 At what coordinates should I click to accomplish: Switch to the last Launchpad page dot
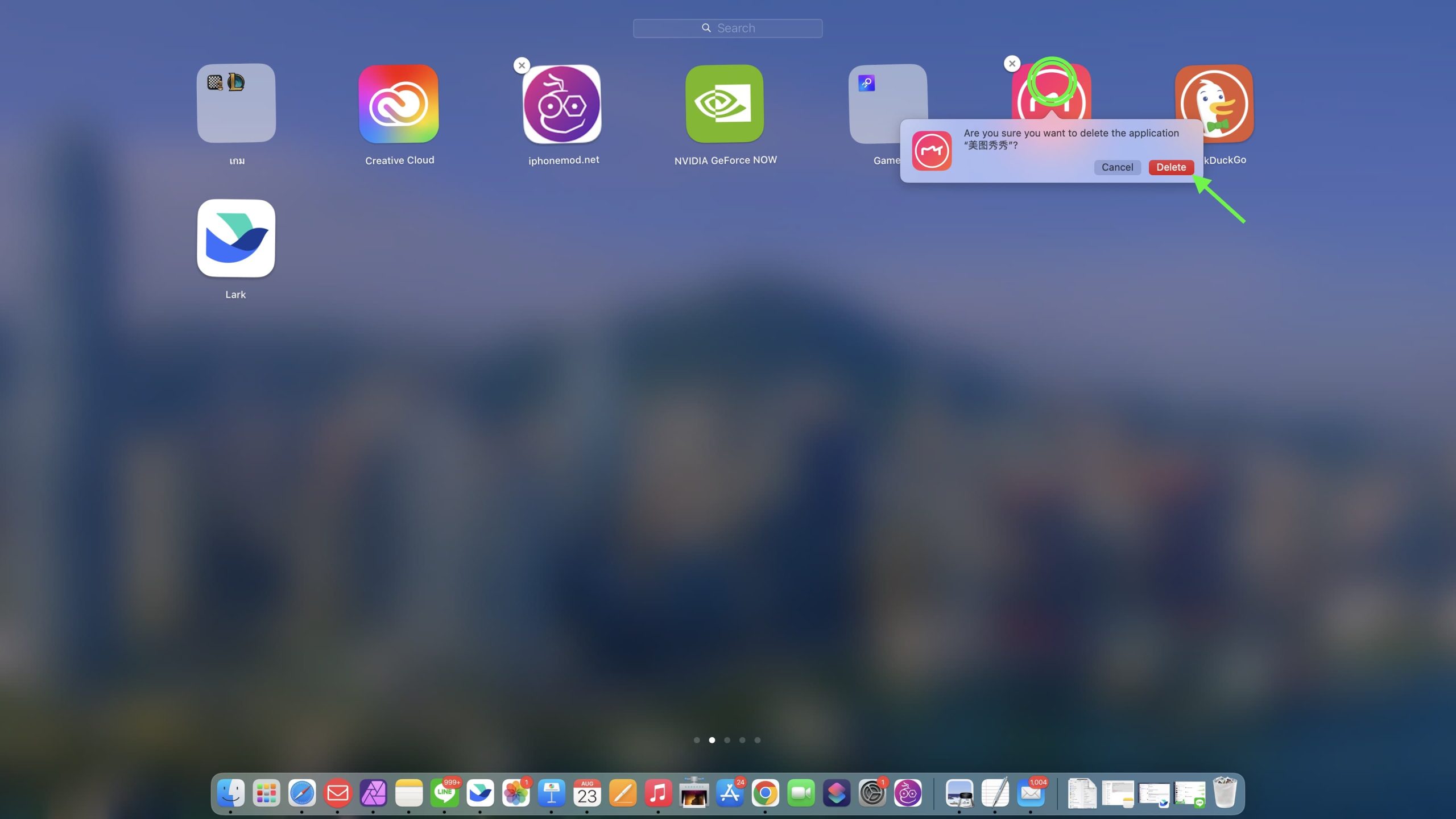757,740
